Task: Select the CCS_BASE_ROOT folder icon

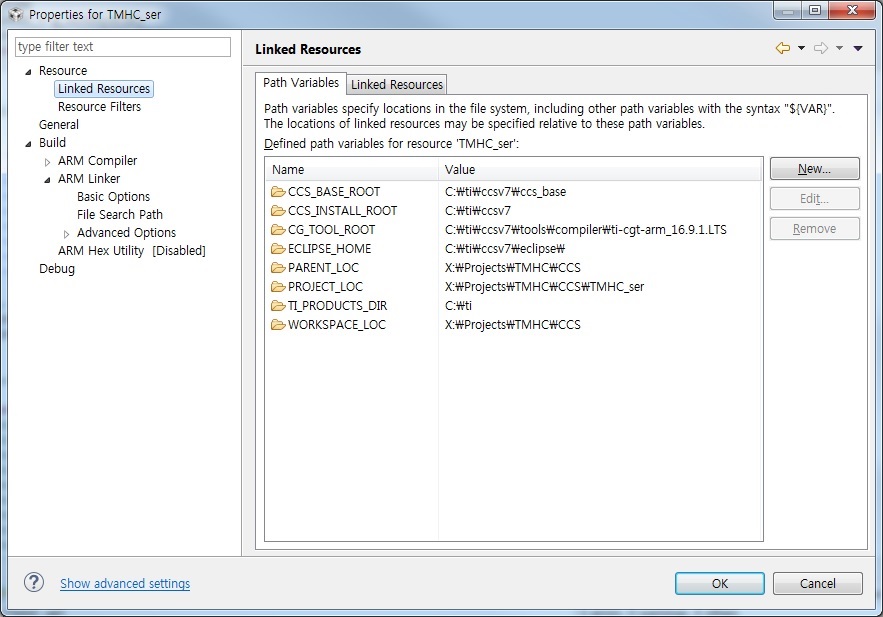Action: click(278, 192)
